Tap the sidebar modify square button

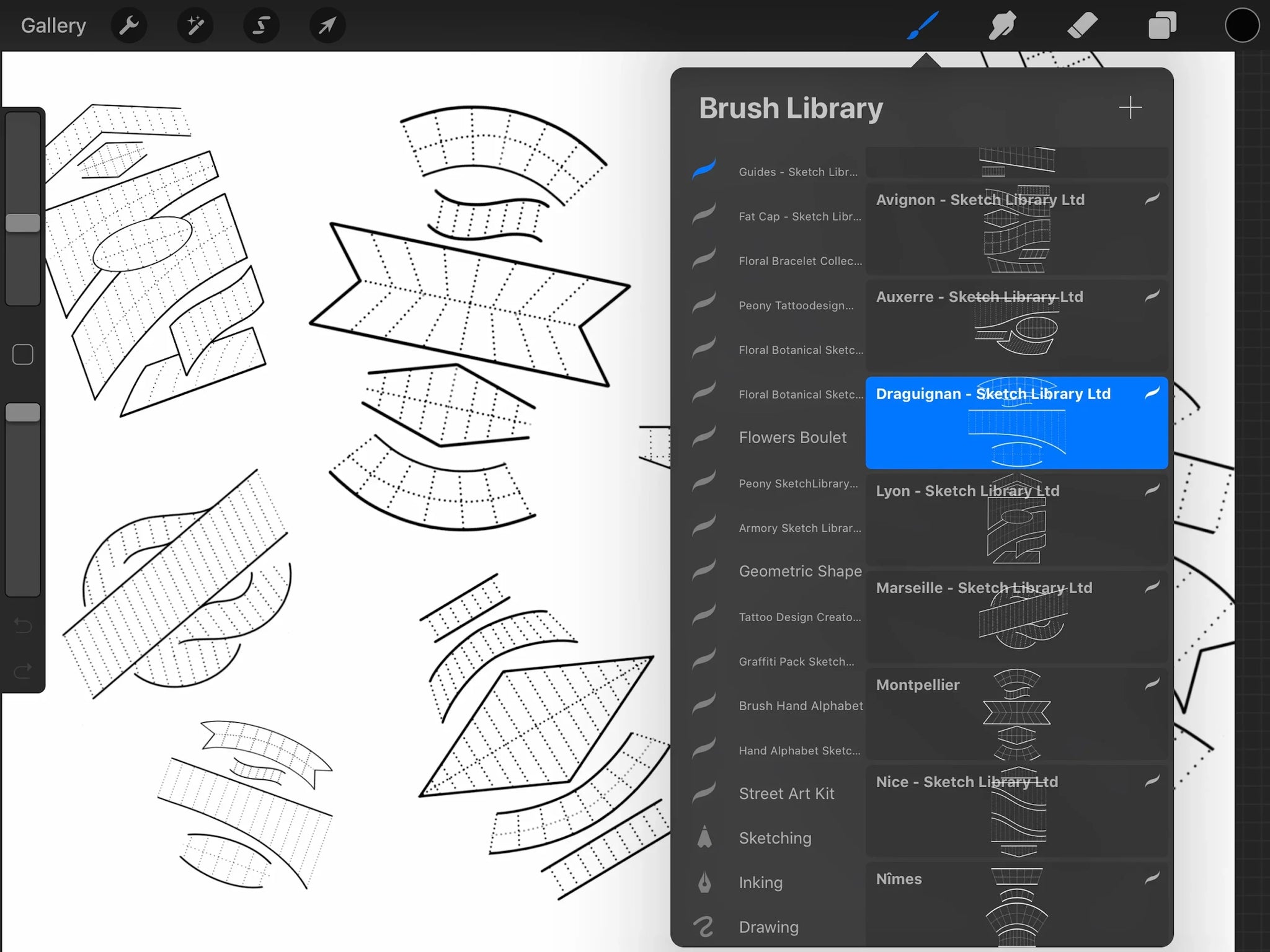(x=23, y=355)
